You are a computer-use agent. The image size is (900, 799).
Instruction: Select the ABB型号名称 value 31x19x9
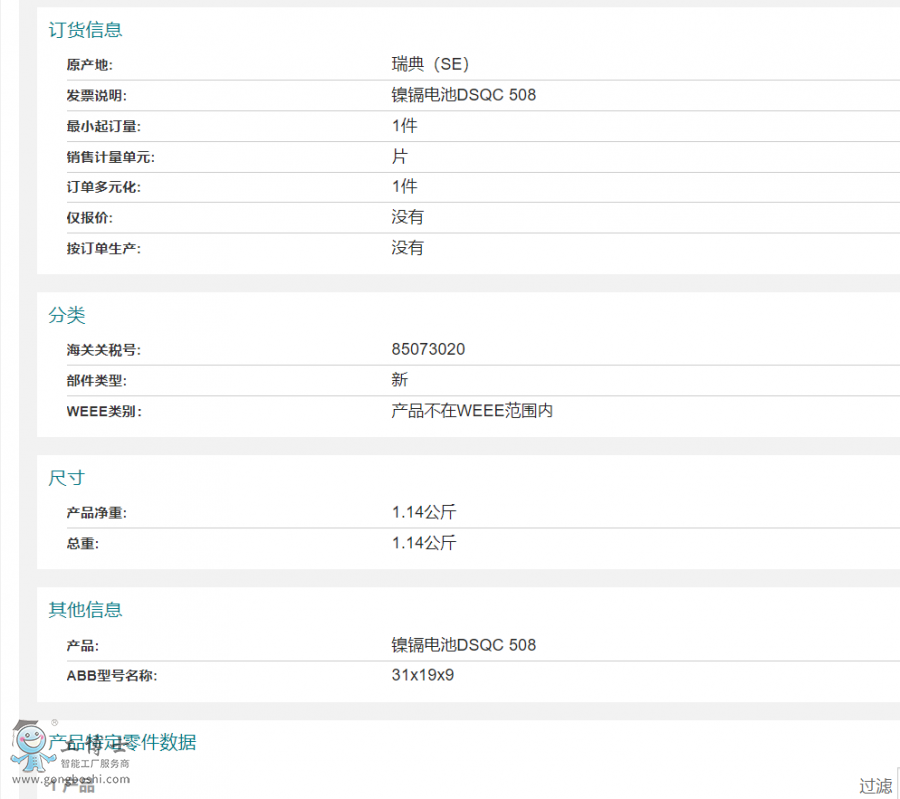[x=423, y=675]
